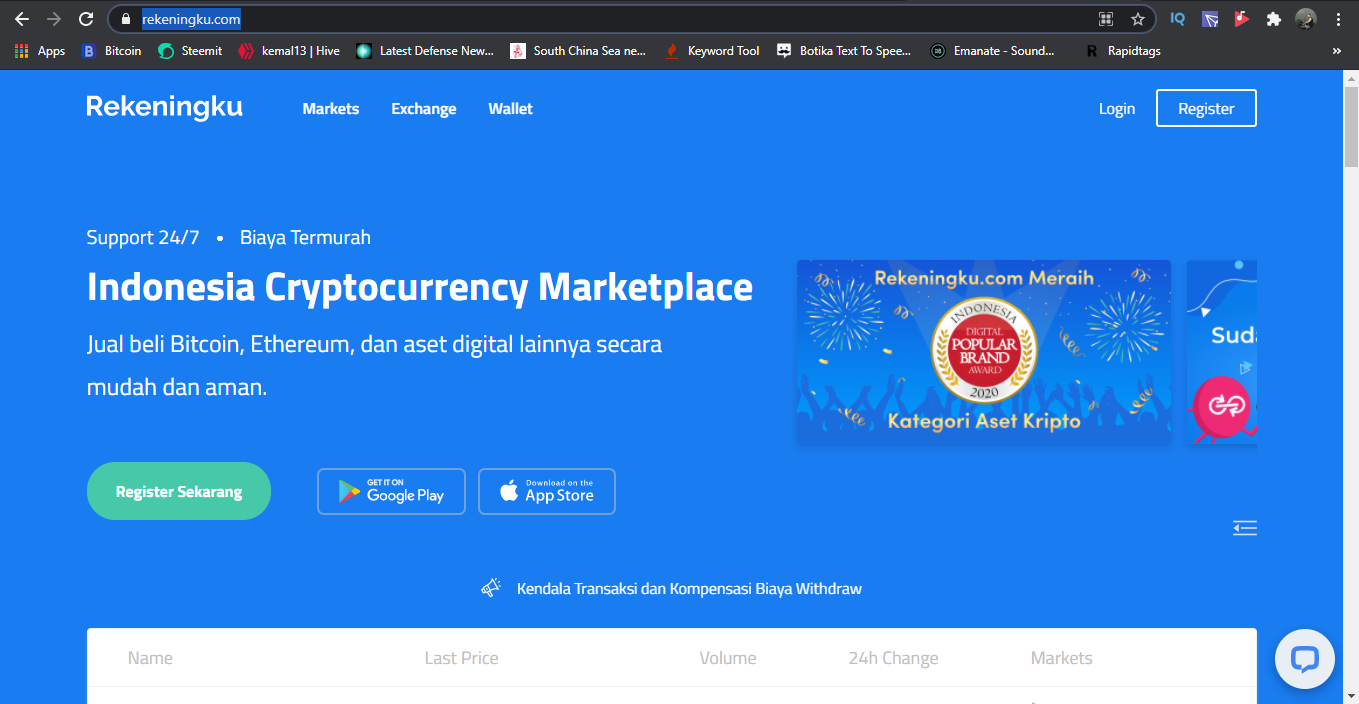Sort table by Last Price column
Viewport: 1359px width, 704px height.
coord(461,658)
